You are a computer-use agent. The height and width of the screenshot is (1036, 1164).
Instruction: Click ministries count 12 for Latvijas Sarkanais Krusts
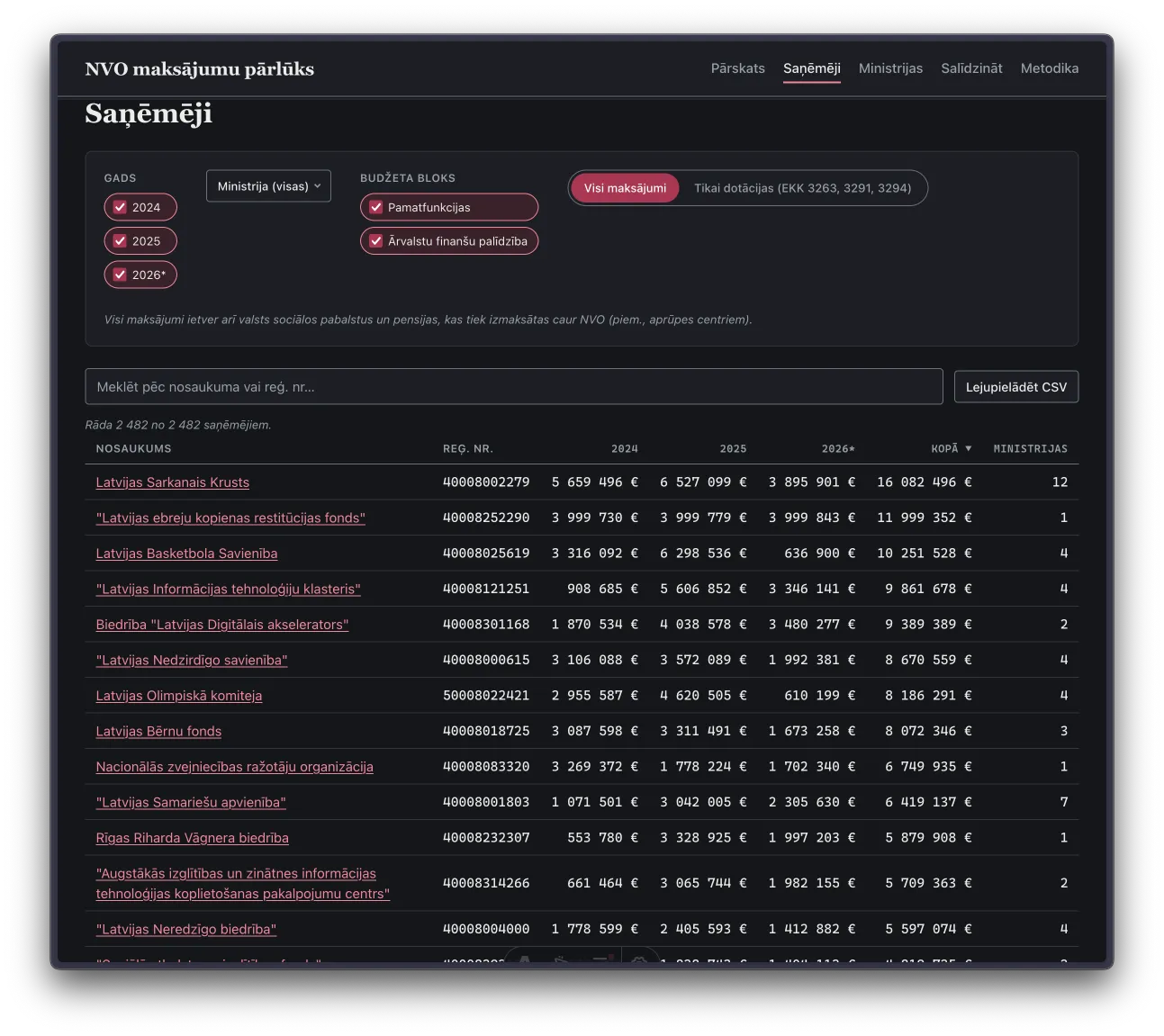pyautogui.click(x=1060, y=482)
